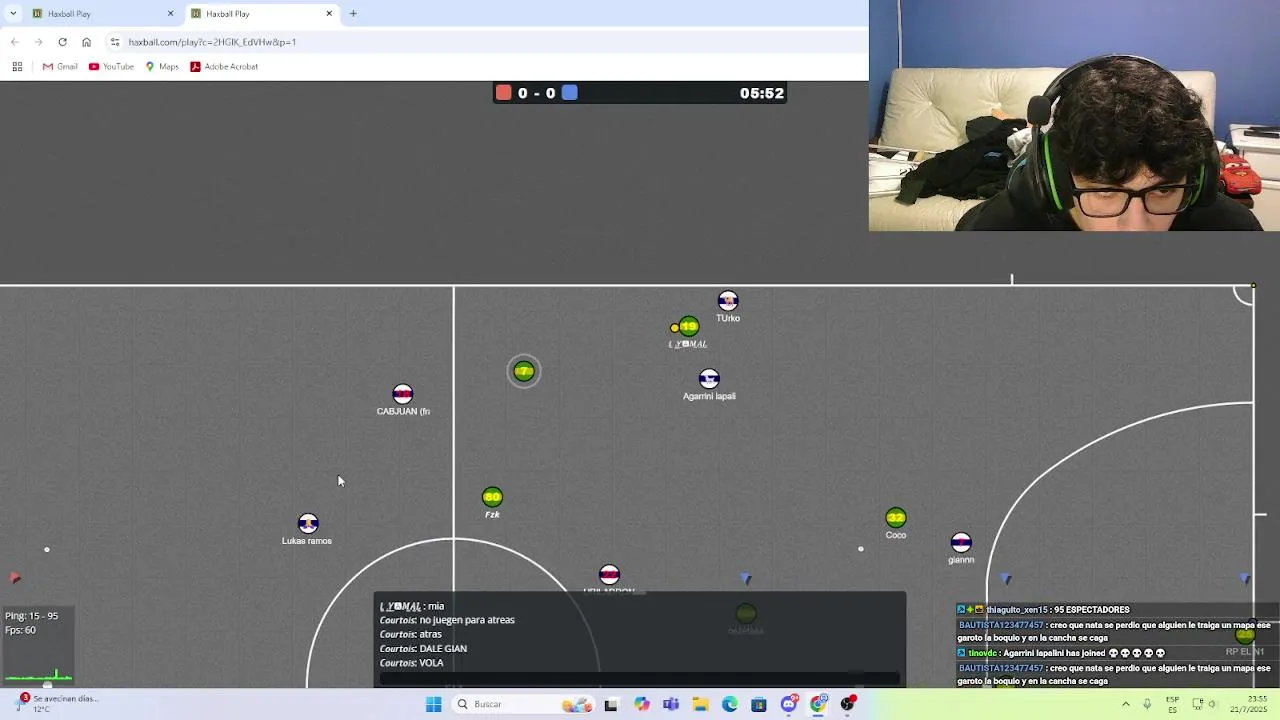Click the red team score square
This screenshot has height=720, width=1280.
click(504, 93)
